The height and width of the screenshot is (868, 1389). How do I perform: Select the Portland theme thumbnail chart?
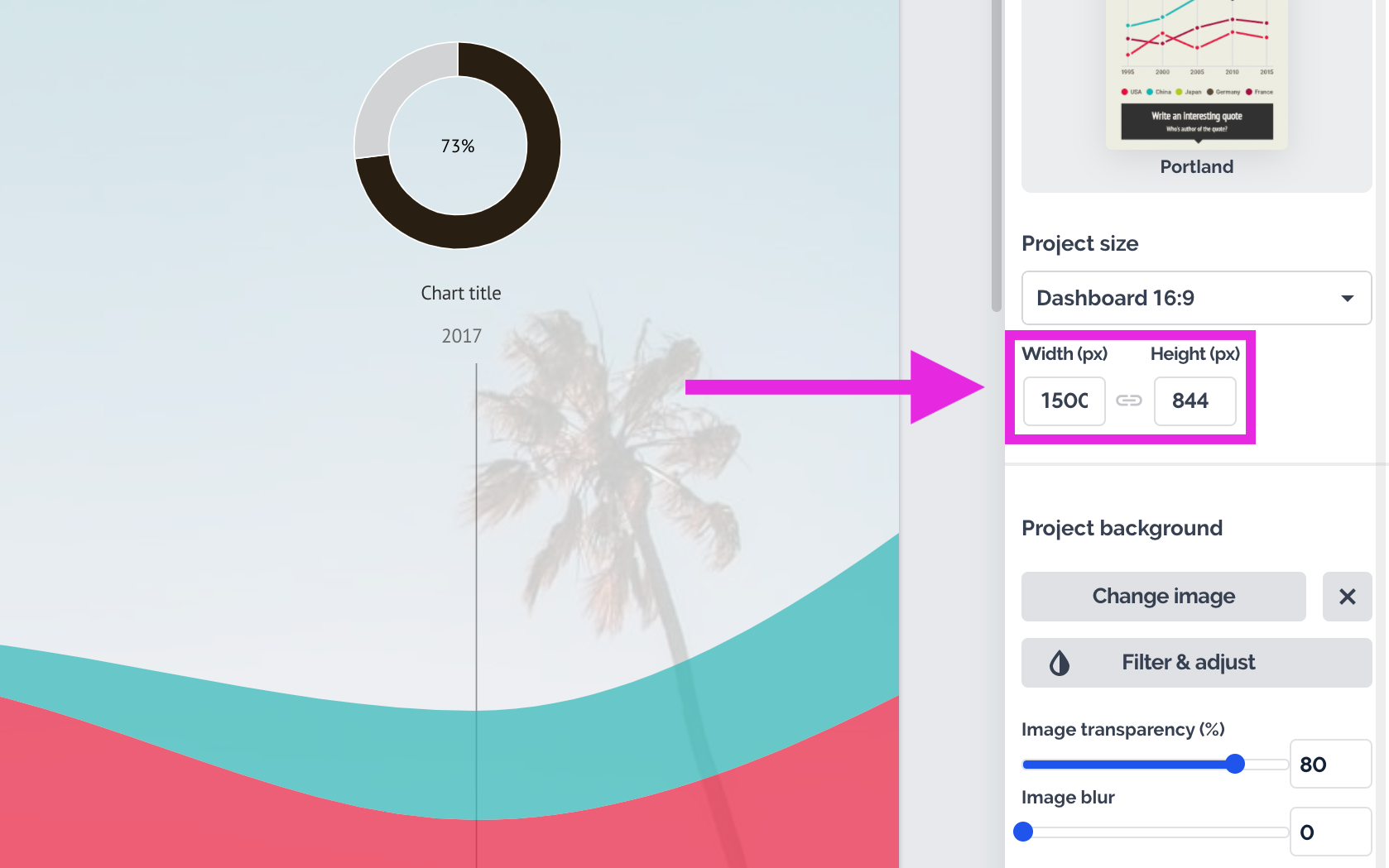1197,70
